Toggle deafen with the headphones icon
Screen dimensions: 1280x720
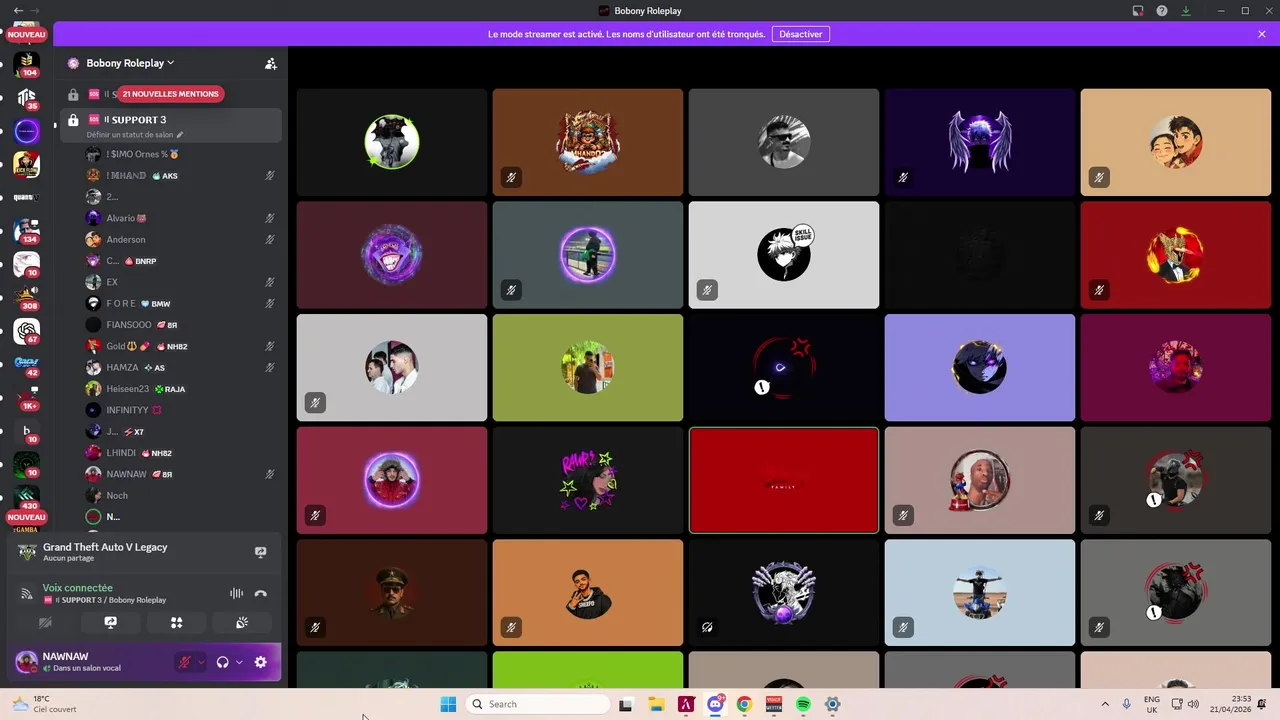point(223,662)
